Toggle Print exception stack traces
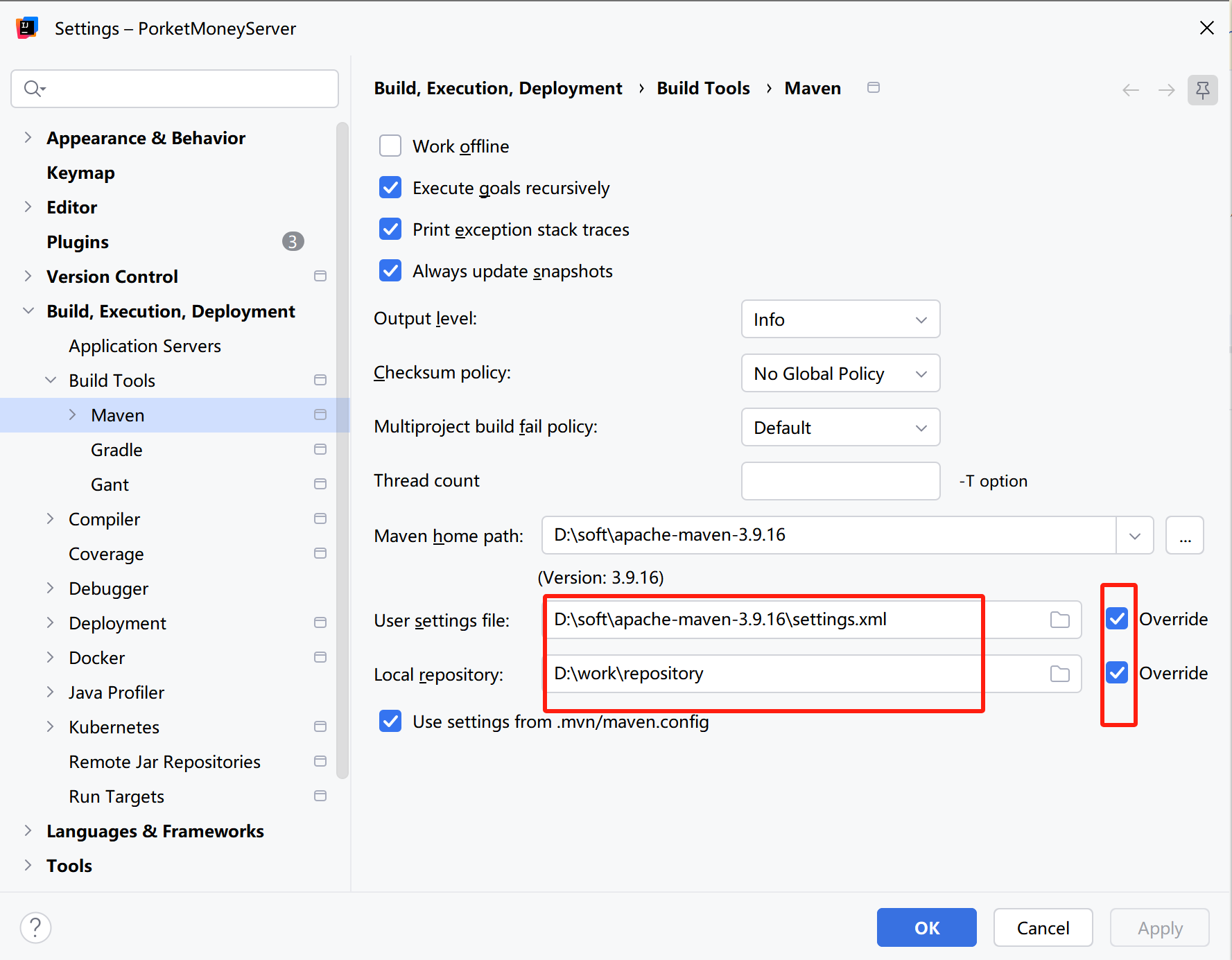 [390, 229]
